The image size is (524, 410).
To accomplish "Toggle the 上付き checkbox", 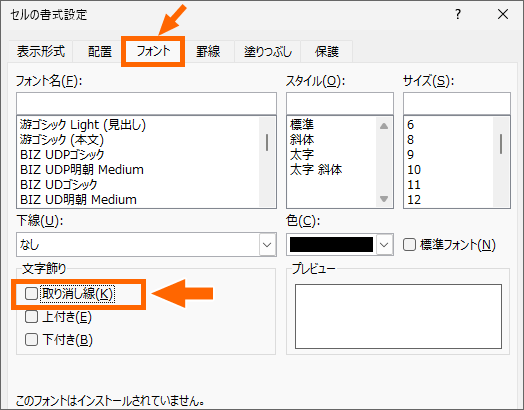I will click(x=31, y=316).
